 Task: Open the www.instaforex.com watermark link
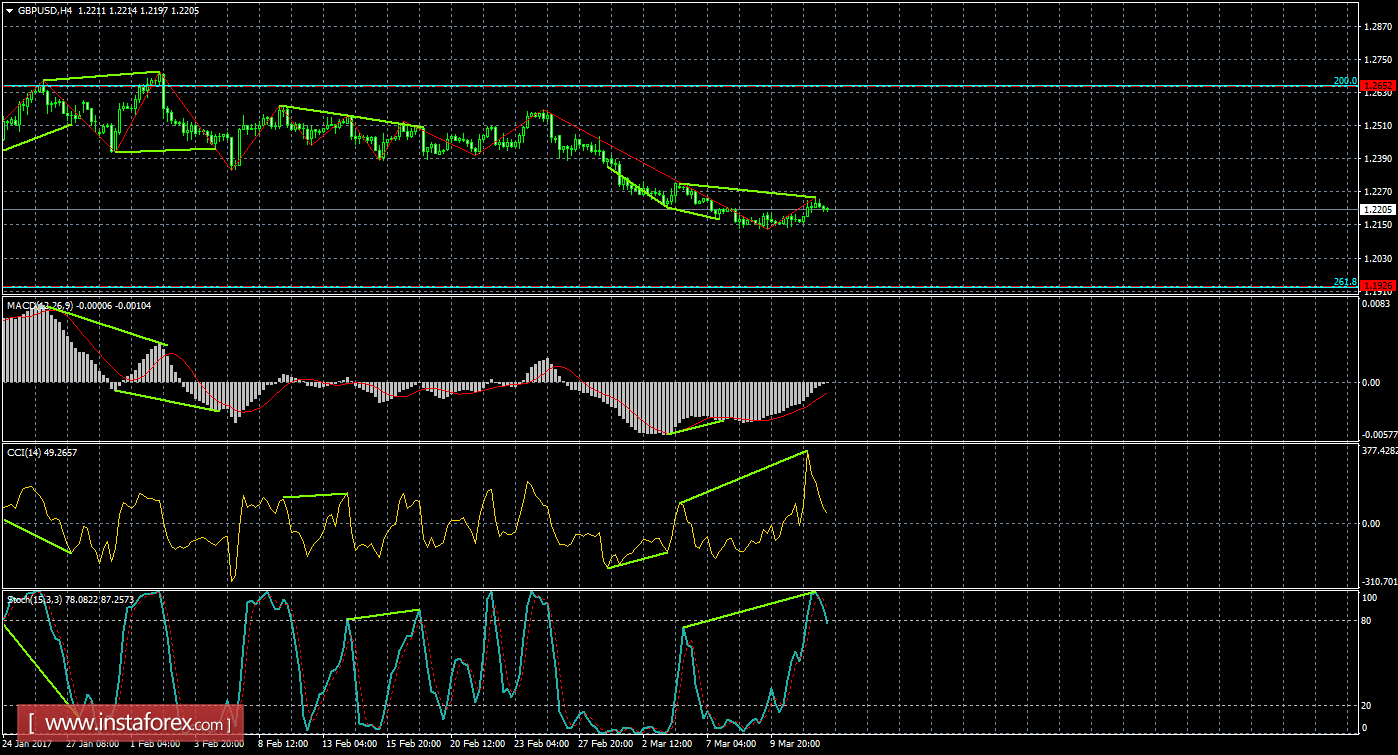(x=136, y=722)
